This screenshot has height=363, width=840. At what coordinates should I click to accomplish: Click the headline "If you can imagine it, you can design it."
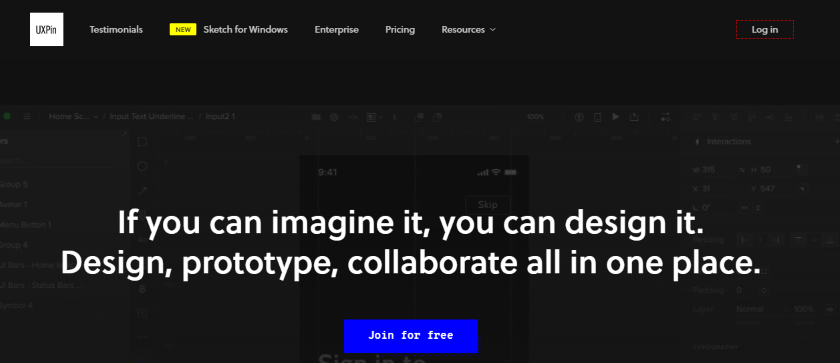410,222
